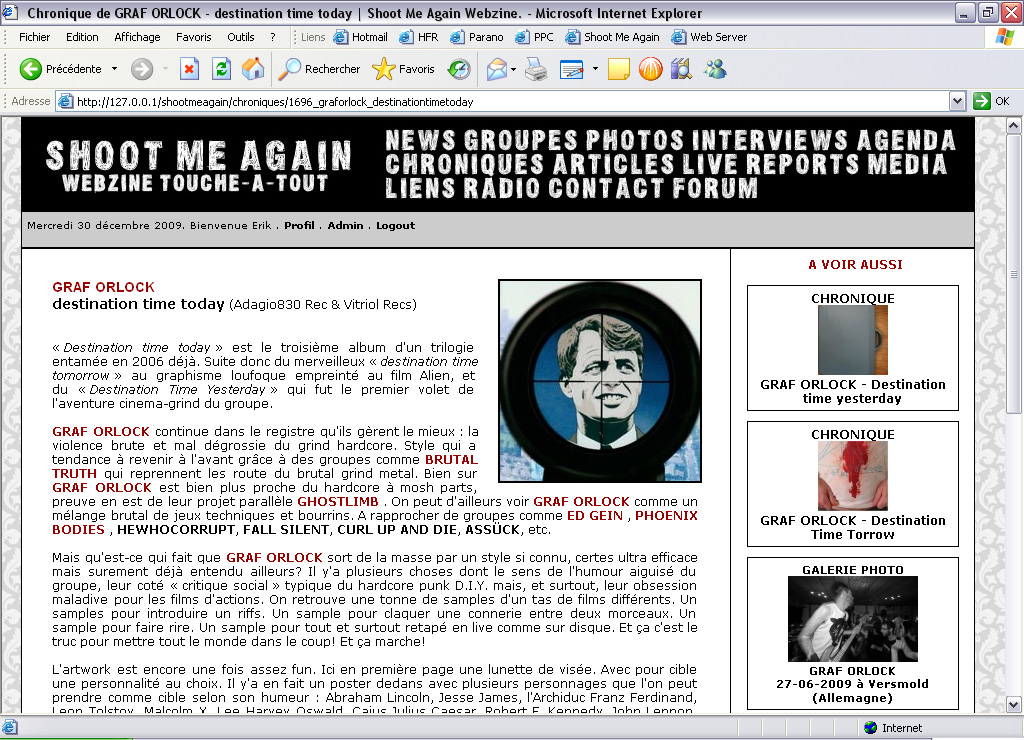
Task: Stop page loading with red X
Action: pyautogui.click(x=189, y=69)
